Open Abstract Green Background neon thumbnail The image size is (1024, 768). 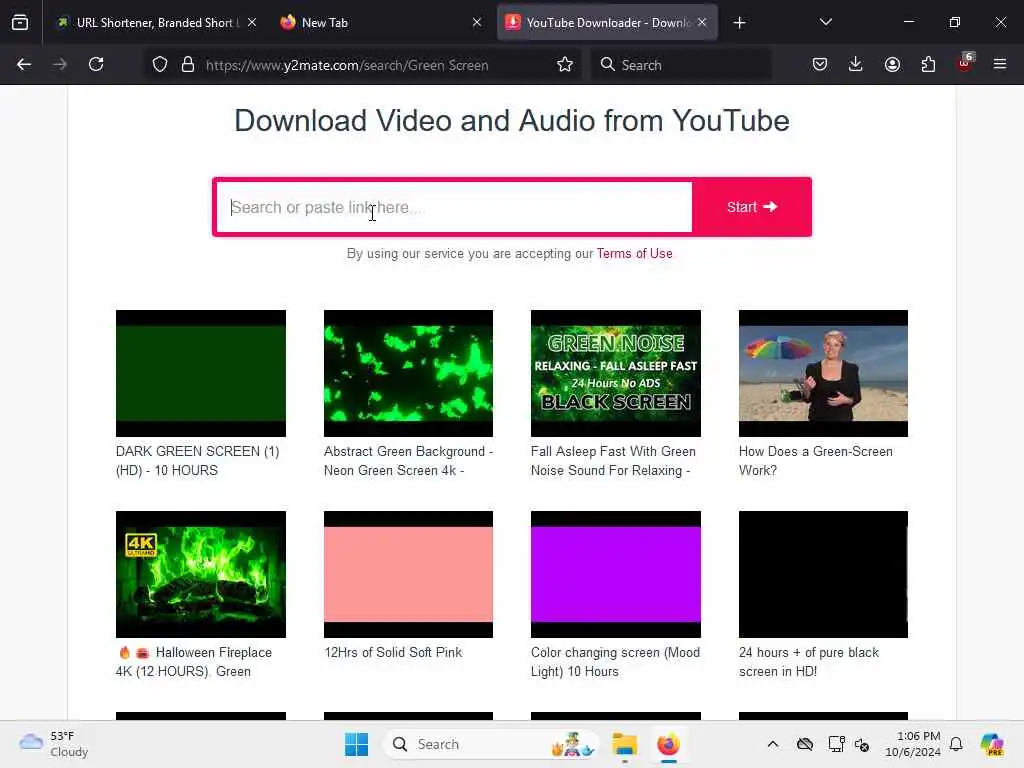pos(408,373)
